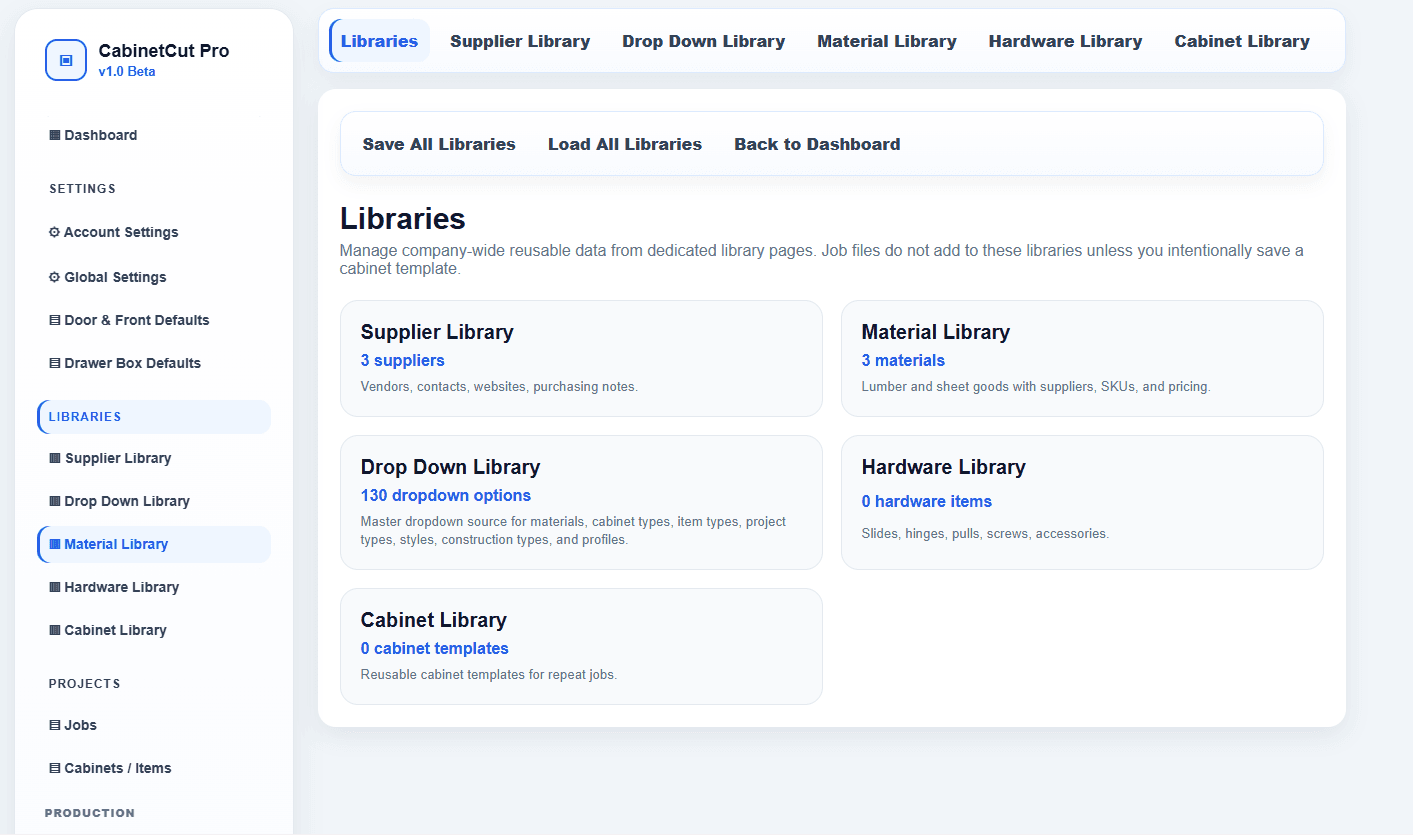Open the Cabinet Library card title

click(434, 620)
